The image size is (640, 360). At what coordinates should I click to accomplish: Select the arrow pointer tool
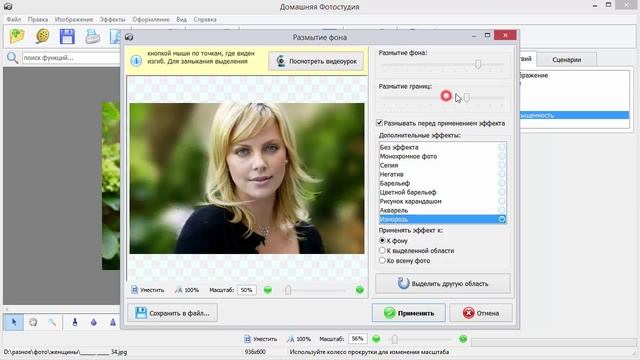coord(14,322)
